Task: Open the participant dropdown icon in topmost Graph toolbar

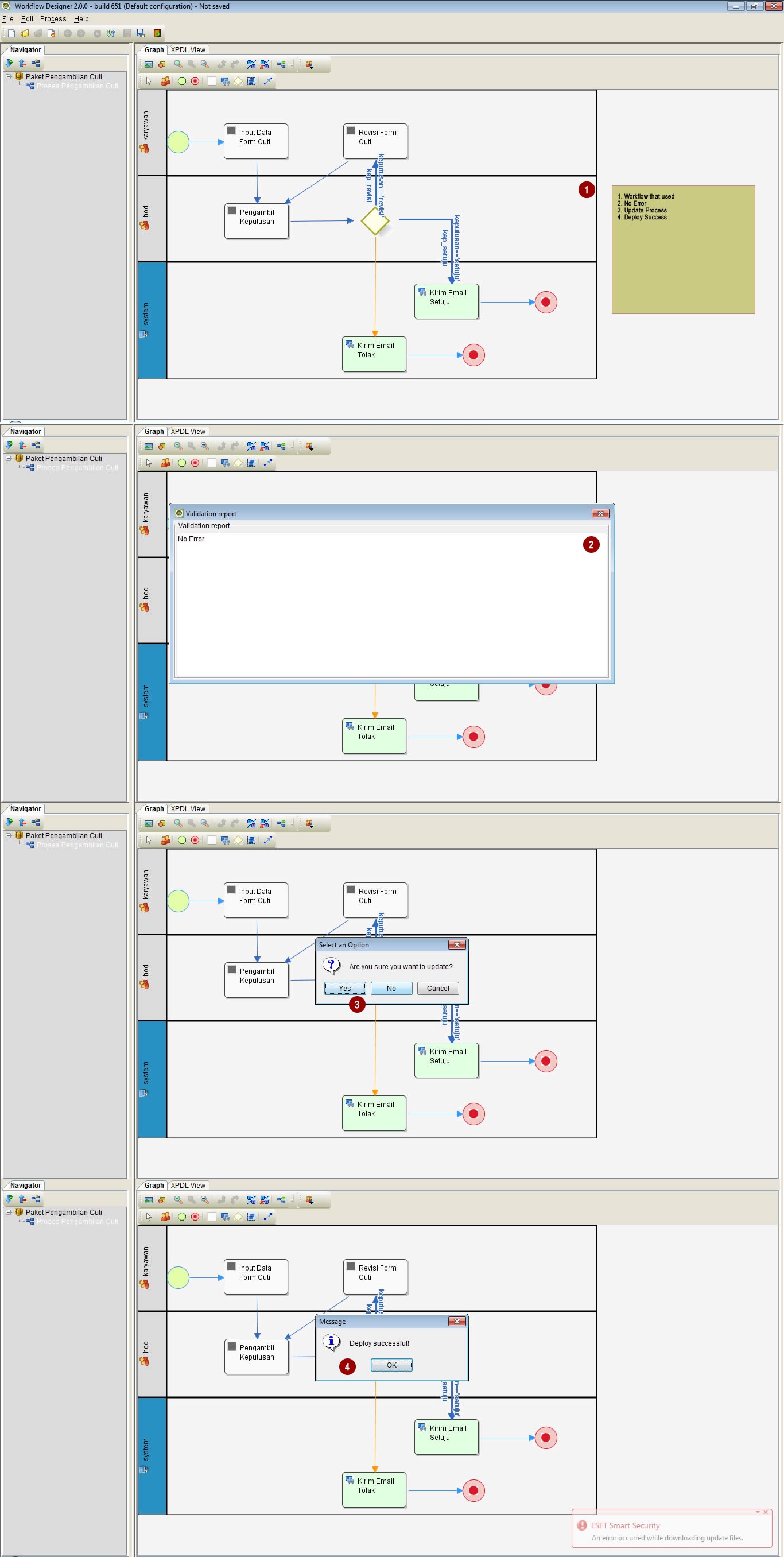Action: click(x=309, y=64)
